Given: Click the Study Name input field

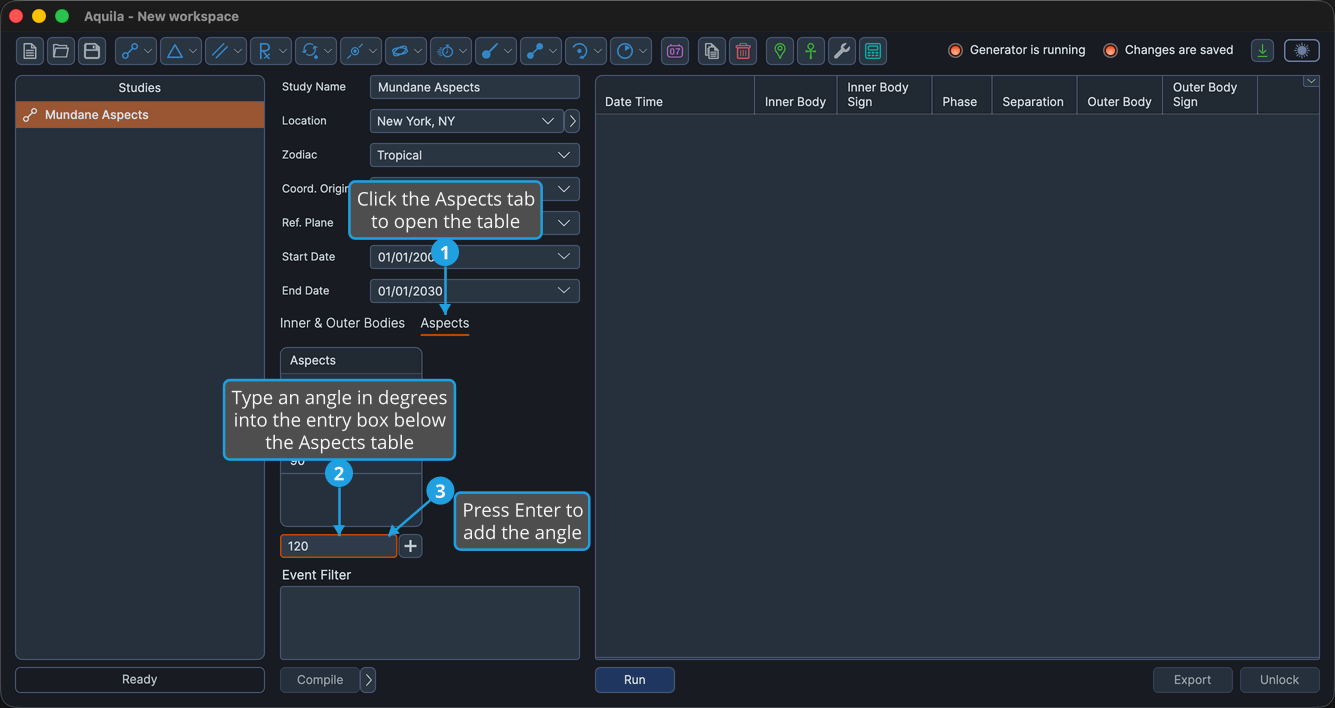Looking at the screenshot, I should [x=475, y=87].
